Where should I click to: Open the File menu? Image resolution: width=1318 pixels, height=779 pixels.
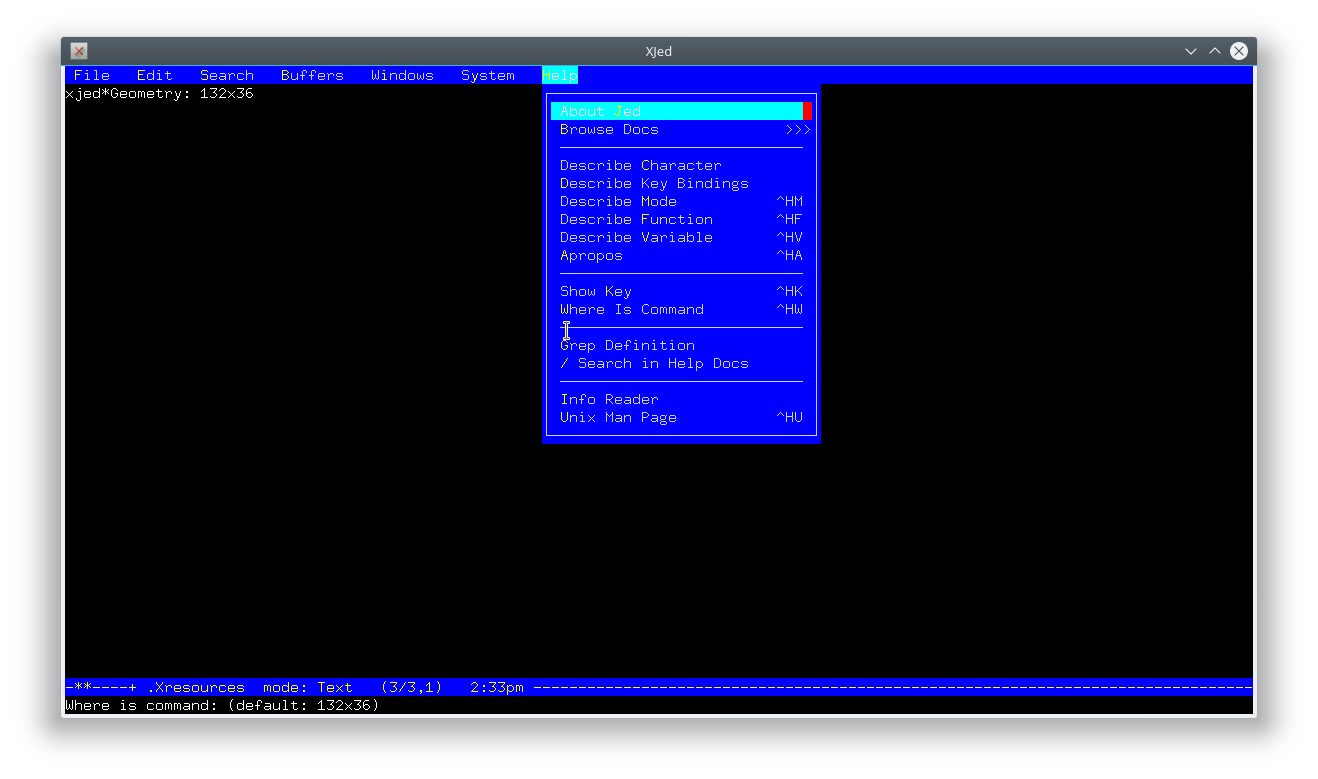point(91,74)
